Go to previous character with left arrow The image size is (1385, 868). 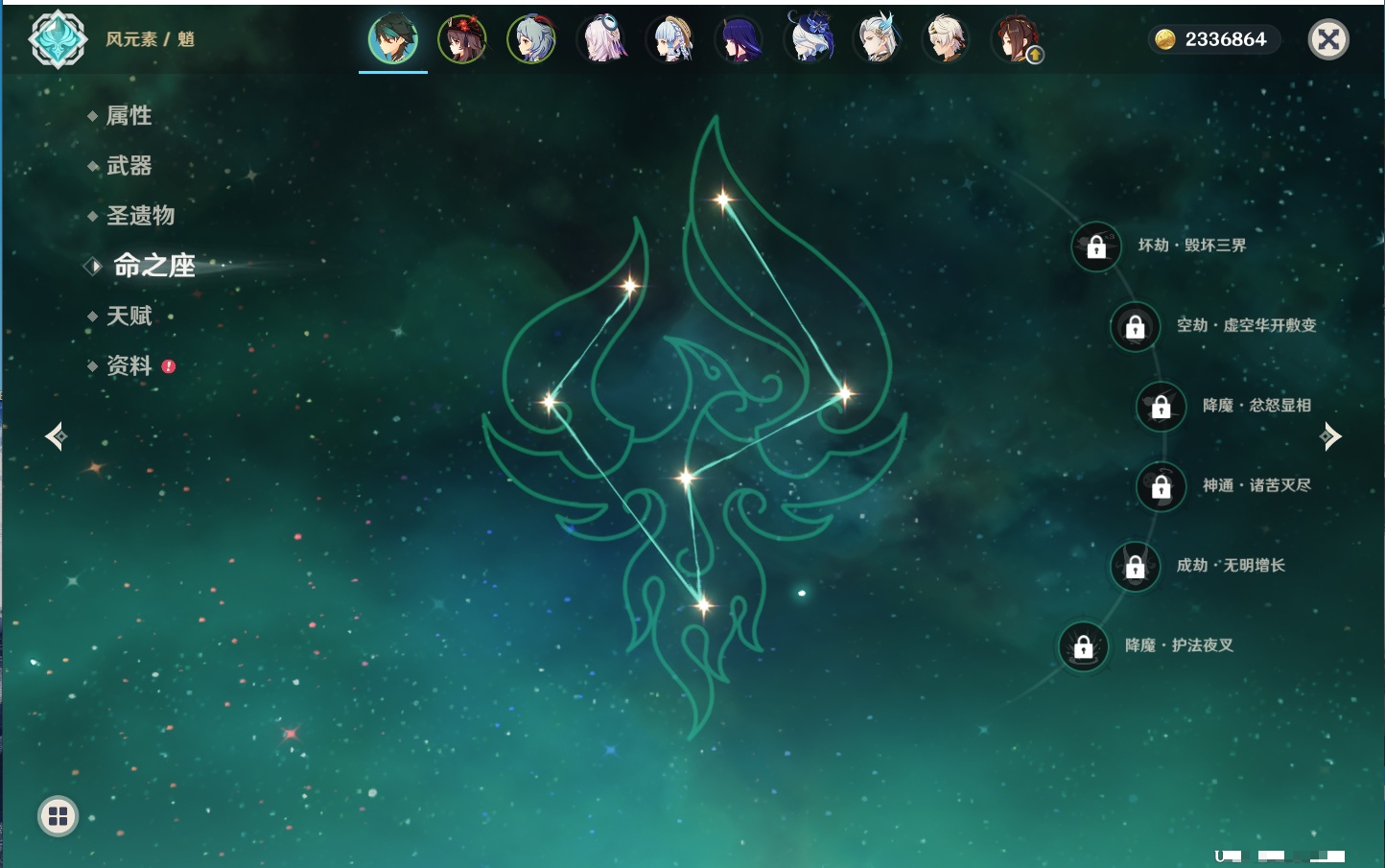point(56,436)
